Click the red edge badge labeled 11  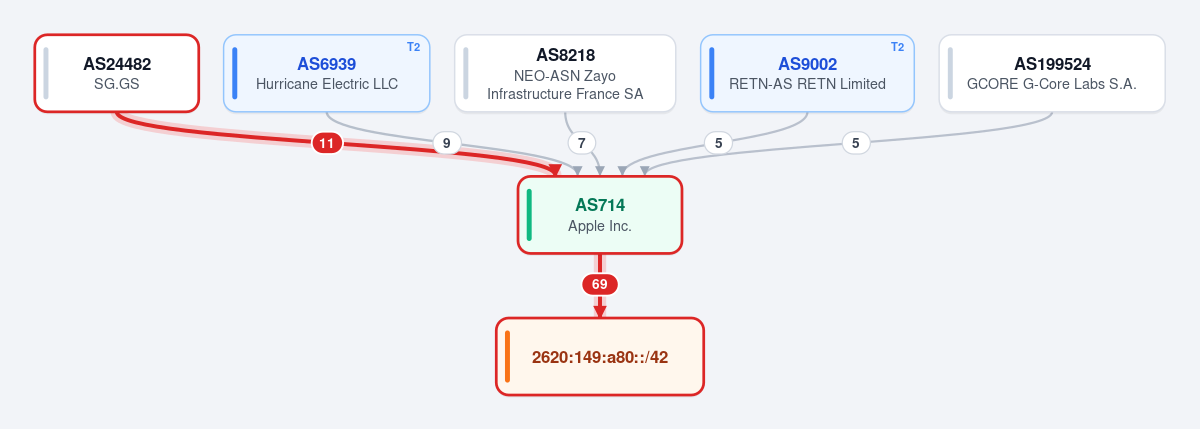[326, 143]
